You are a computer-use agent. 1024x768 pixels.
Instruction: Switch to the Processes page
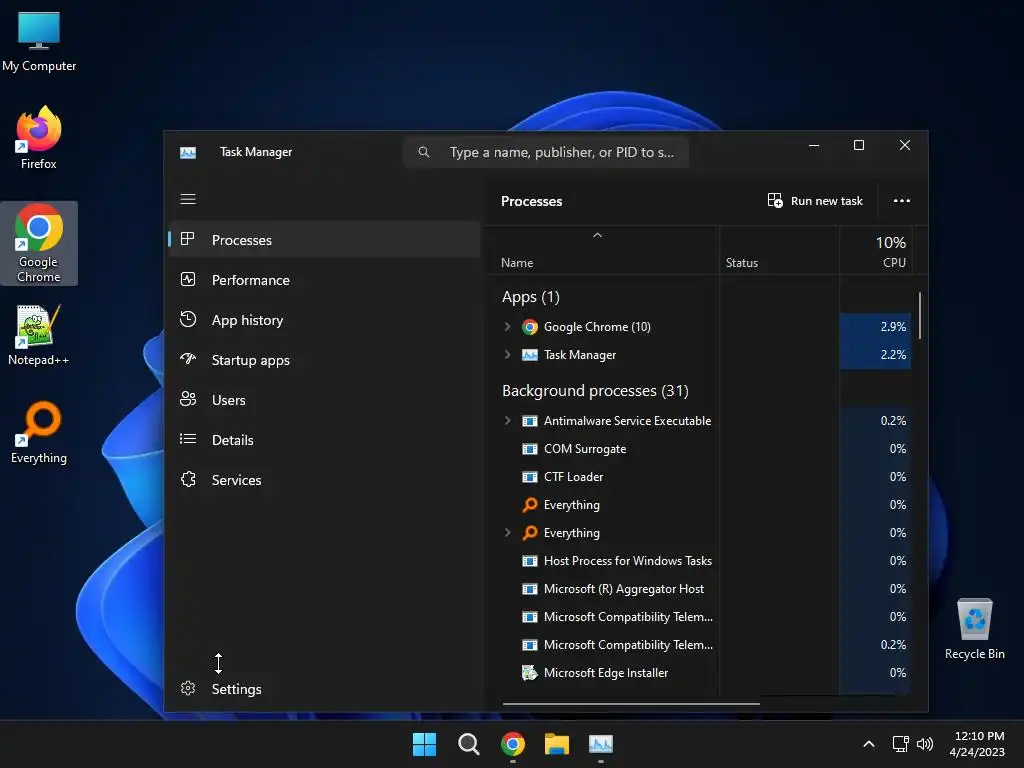tap(325, 240)
